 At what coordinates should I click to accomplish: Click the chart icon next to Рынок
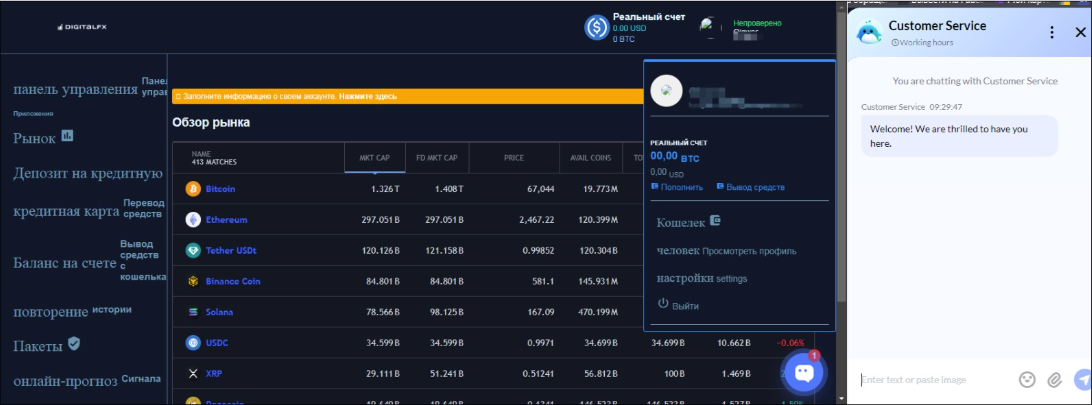pos(67,136)
